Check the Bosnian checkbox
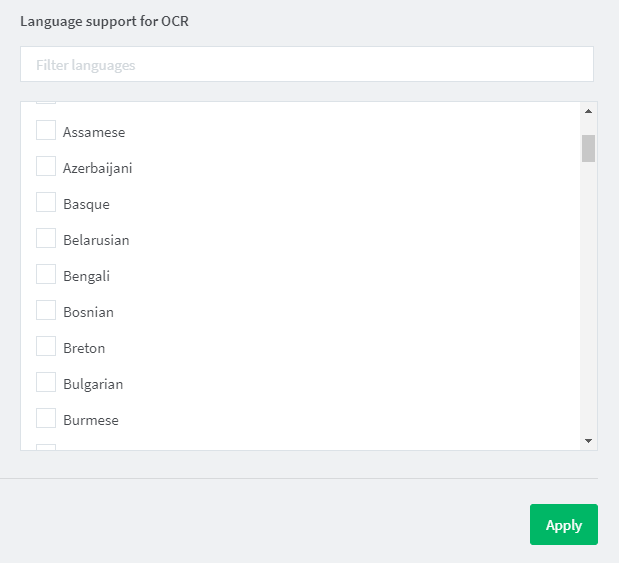619x563 pixels. coord(46,310)
